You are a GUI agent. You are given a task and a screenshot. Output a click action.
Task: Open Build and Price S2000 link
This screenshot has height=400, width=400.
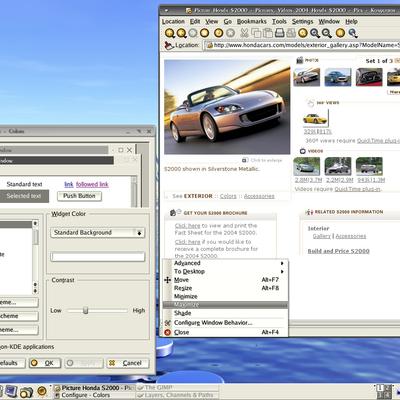(338, 251)
